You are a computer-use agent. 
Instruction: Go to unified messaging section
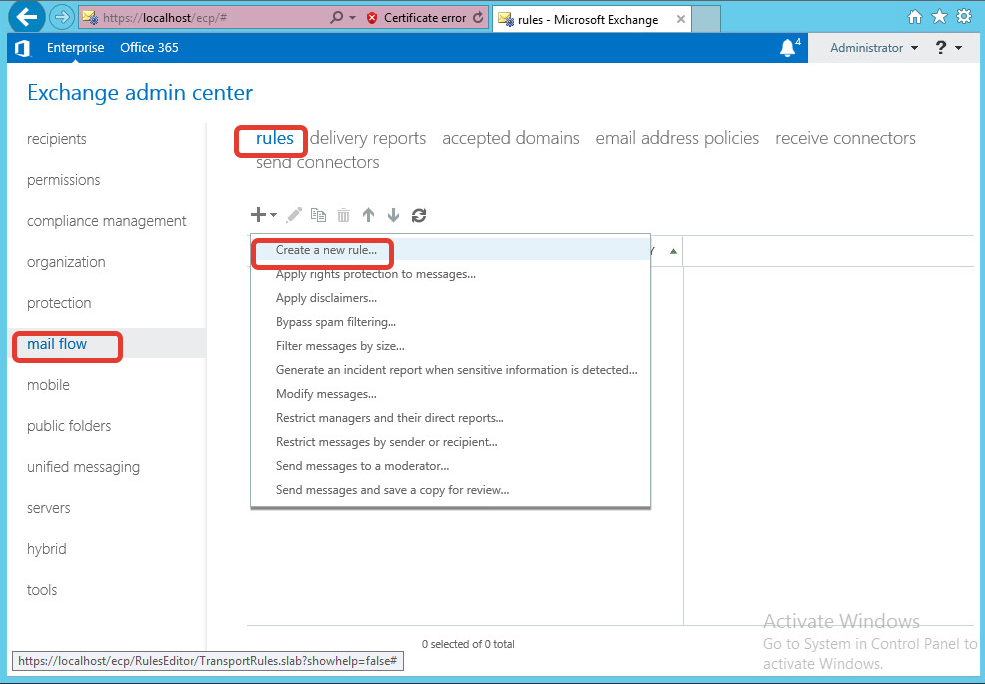coord(83,467)
